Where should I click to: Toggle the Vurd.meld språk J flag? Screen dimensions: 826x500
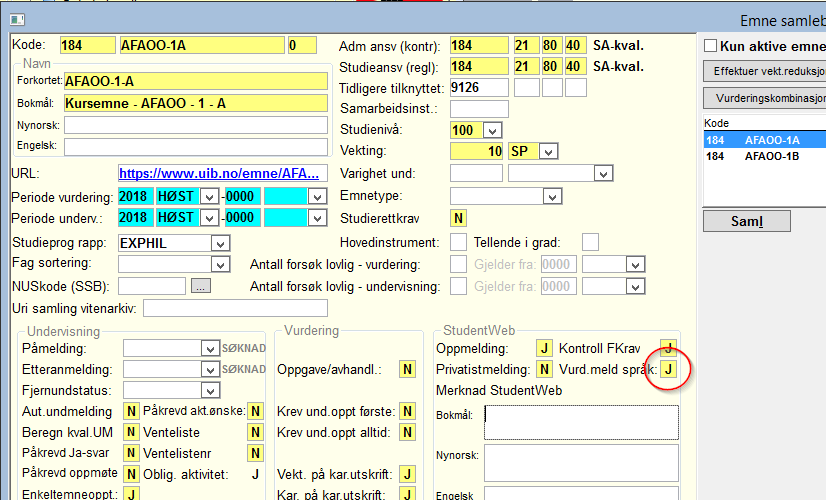(669, 369)
